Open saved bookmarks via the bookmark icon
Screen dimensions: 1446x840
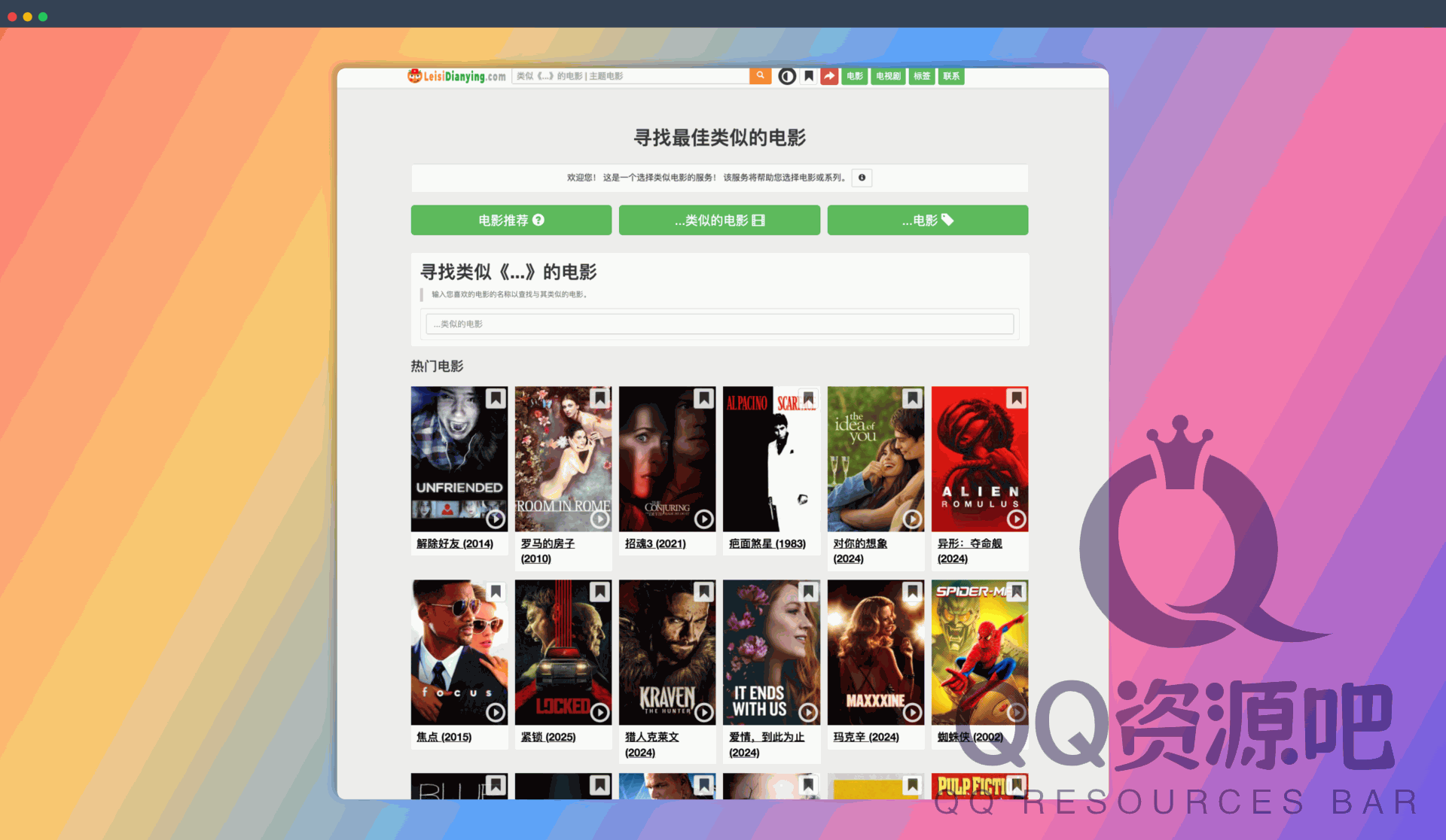[808, 75]
